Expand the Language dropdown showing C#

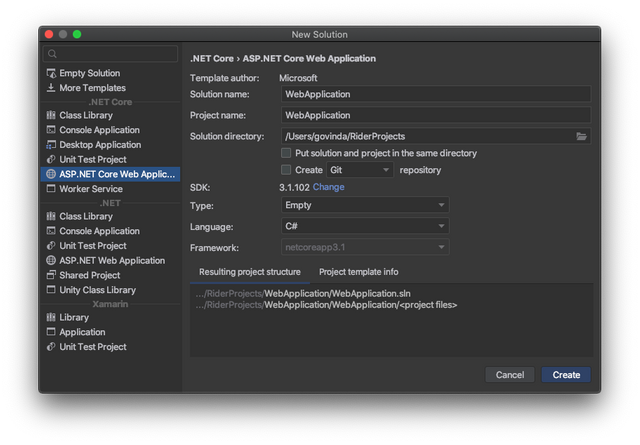[364, 226]
